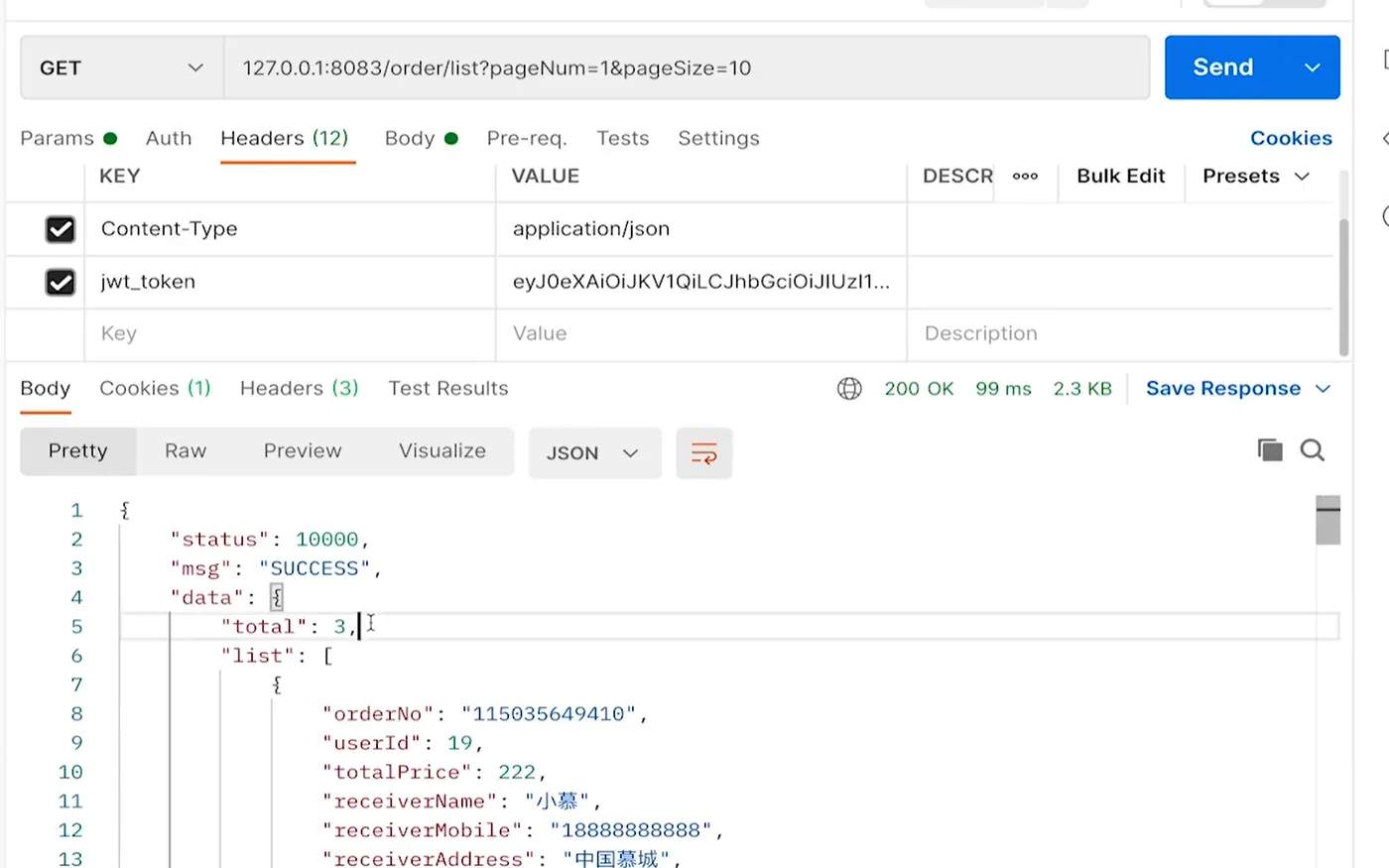Click the application/json value cell

click(700, 229)
